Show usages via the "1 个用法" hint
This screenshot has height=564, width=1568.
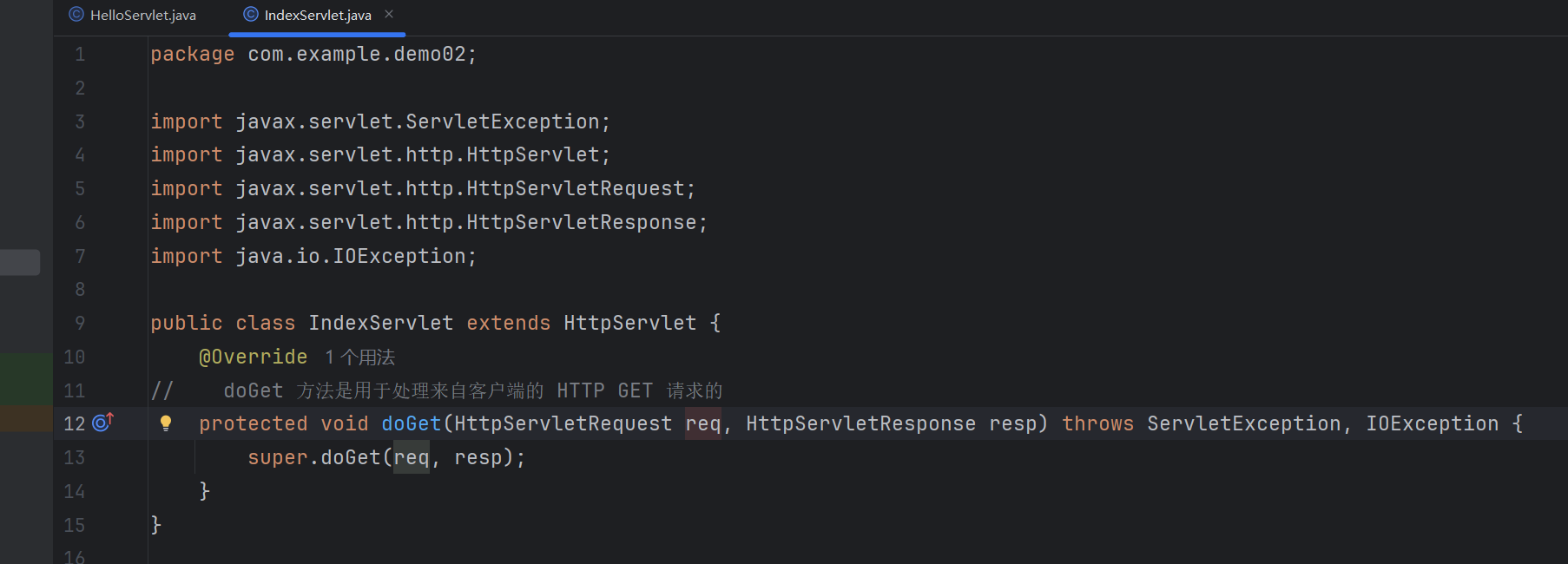point(360,357)
